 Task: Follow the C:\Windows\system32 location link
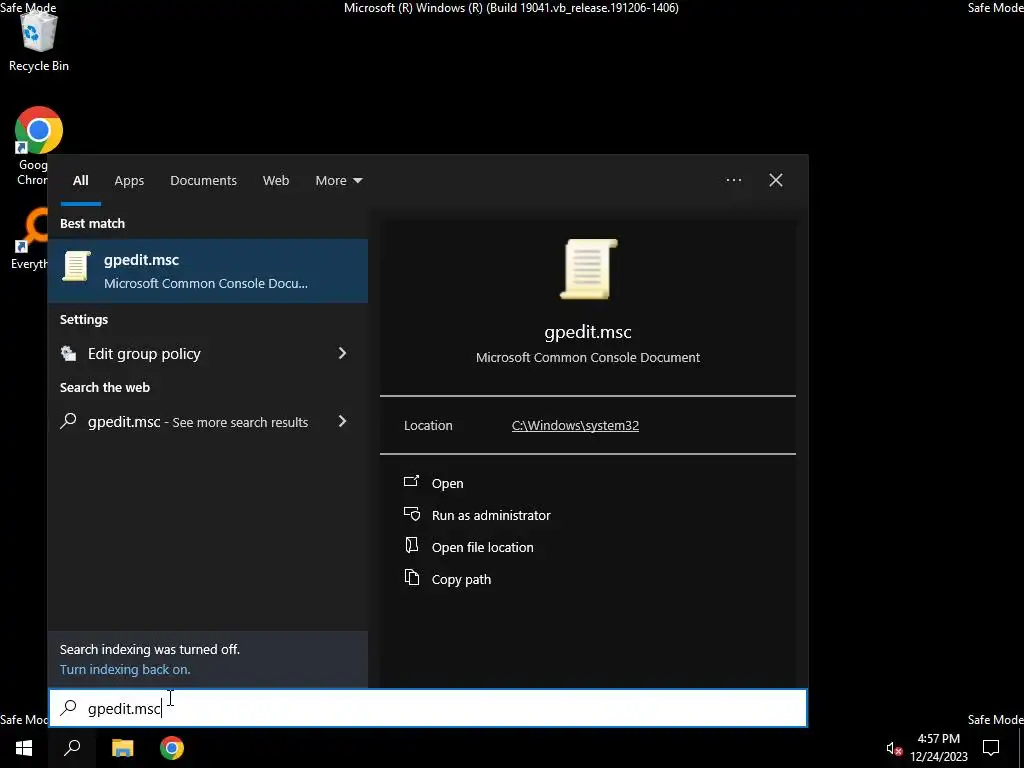click(575, 425)
